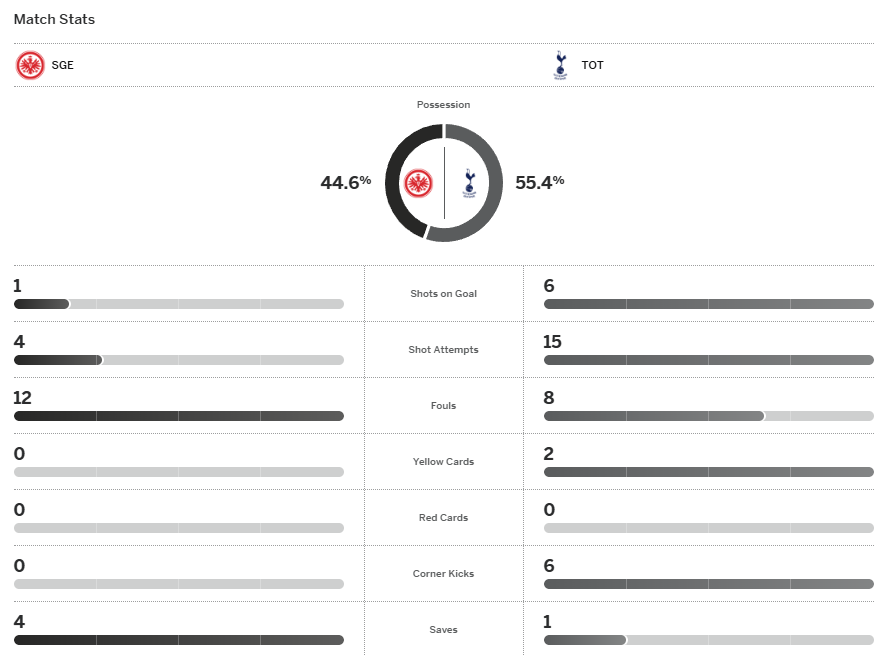Click the gray TOT segment of the possession ring
Viewport: 890px width, 655px height.
[x=491, y=183]
